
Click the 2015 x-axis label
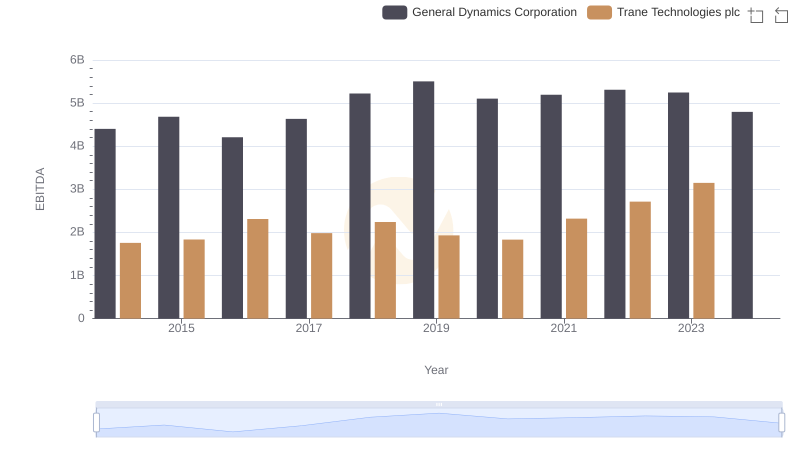(181, 328)
